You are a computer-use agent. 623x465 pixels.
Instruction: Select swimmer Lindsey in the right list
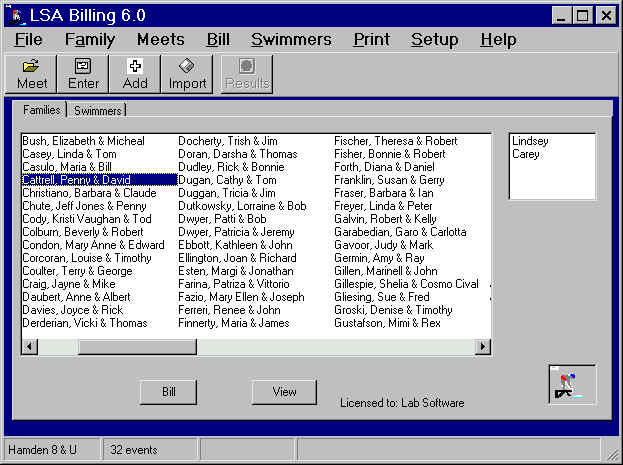pyautogui.click(x=530, y=141)
